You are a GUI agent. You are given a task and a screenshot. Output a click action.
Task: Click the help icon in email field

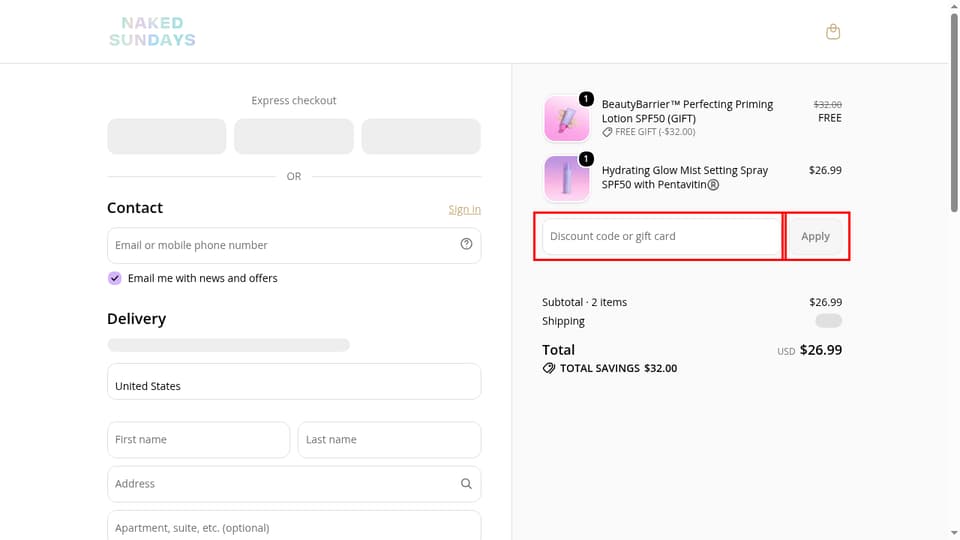tap(466, 244)
